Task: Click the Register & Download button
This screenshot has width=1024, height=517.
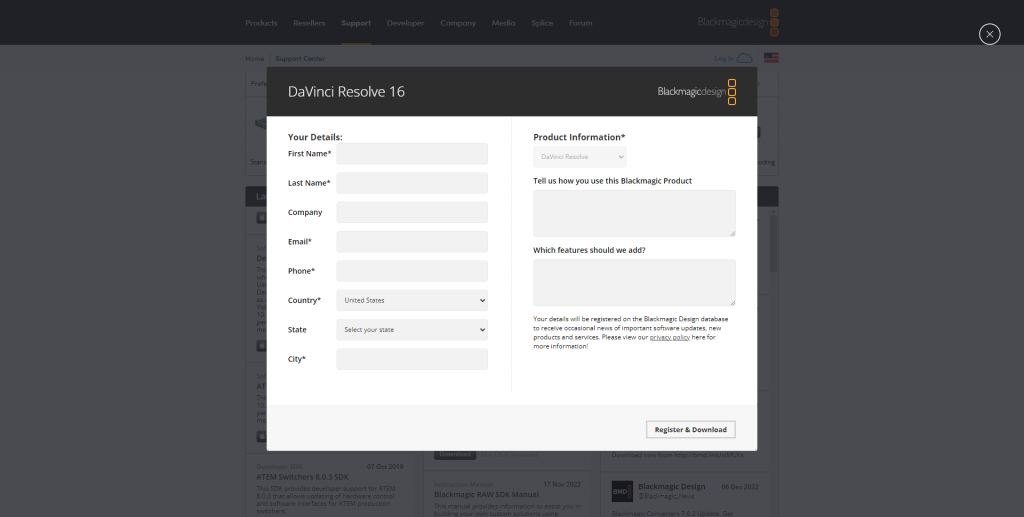Action: coord(691,430)
